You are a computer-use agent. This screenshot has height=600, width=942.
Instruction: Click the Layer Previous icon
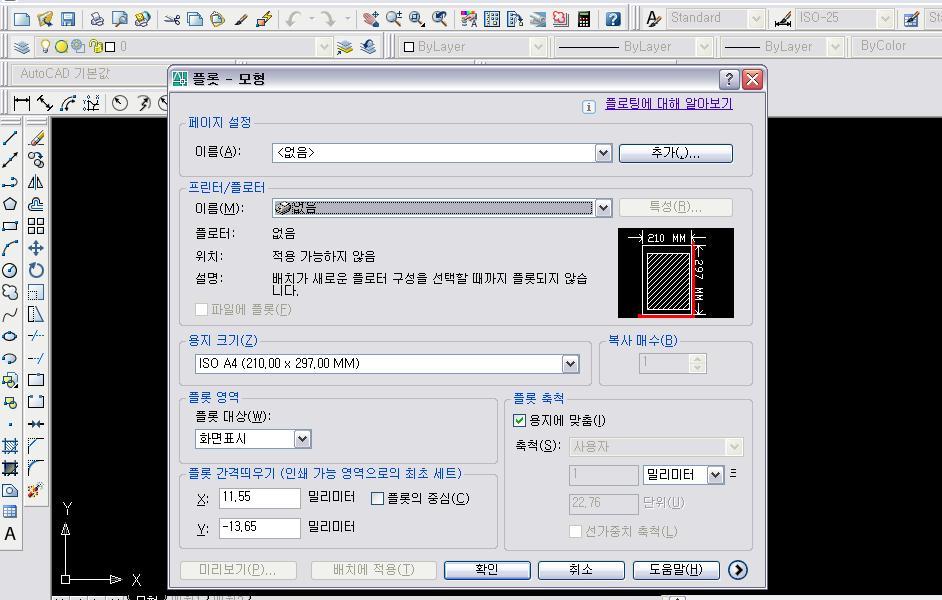click(x=368, y=46)
